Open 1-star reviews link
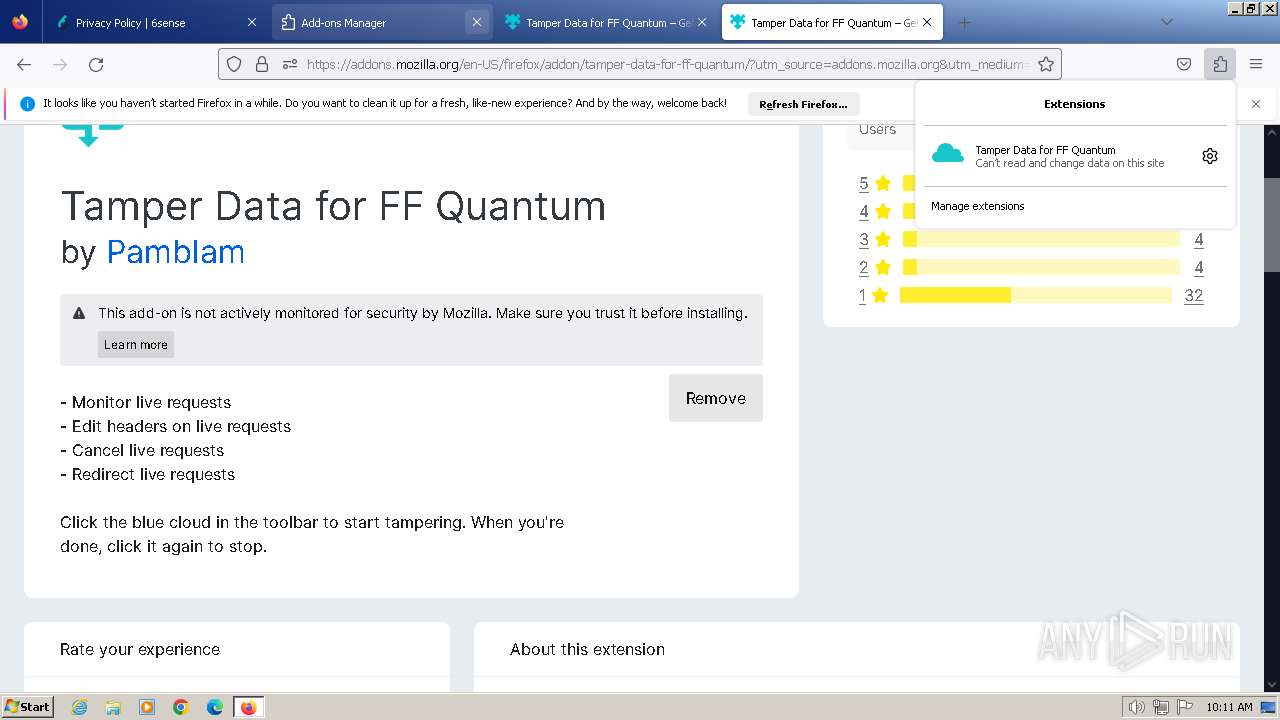1280x720 pixels. pyautogui.click(x=864, y=295)
